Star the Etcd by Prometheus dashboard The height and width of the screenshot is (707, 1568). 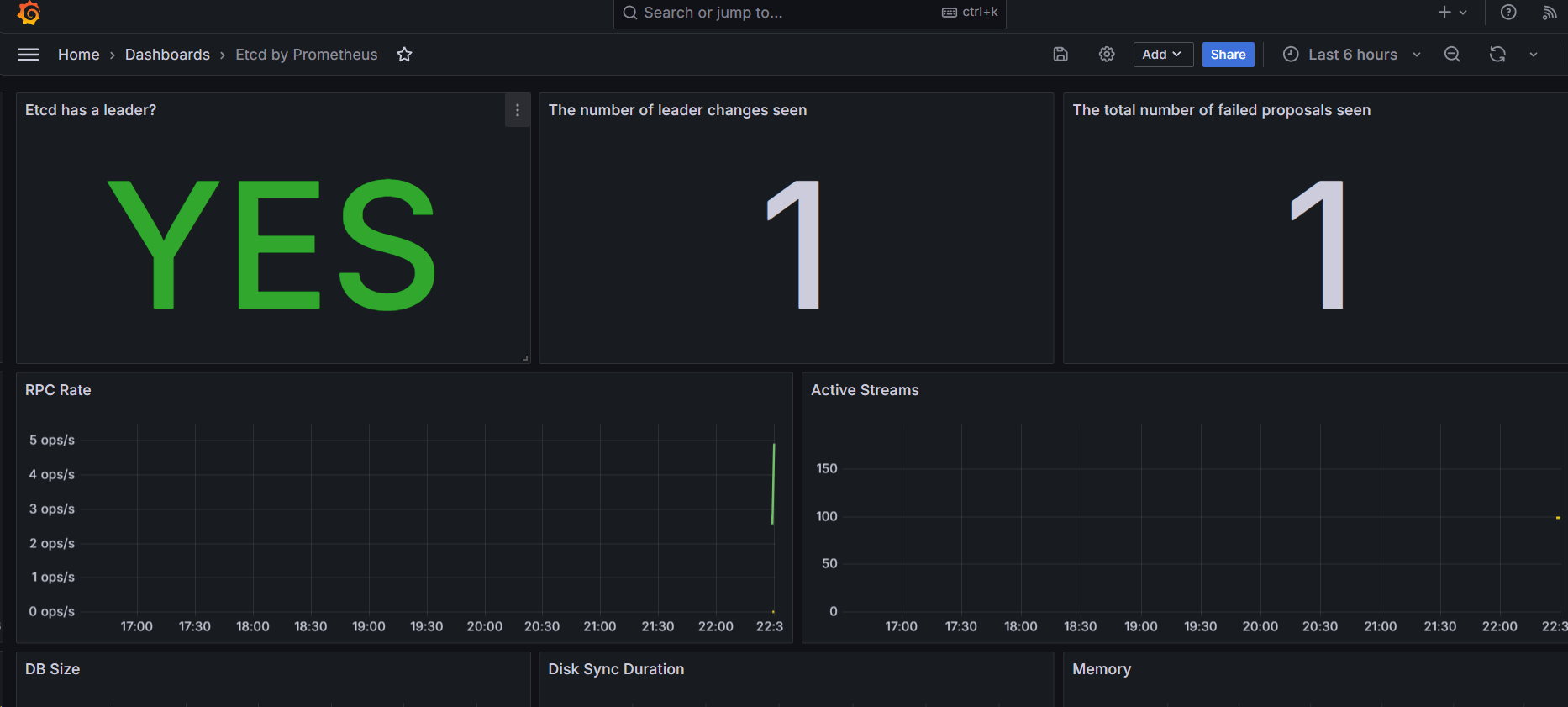click(x=404, y=55)
